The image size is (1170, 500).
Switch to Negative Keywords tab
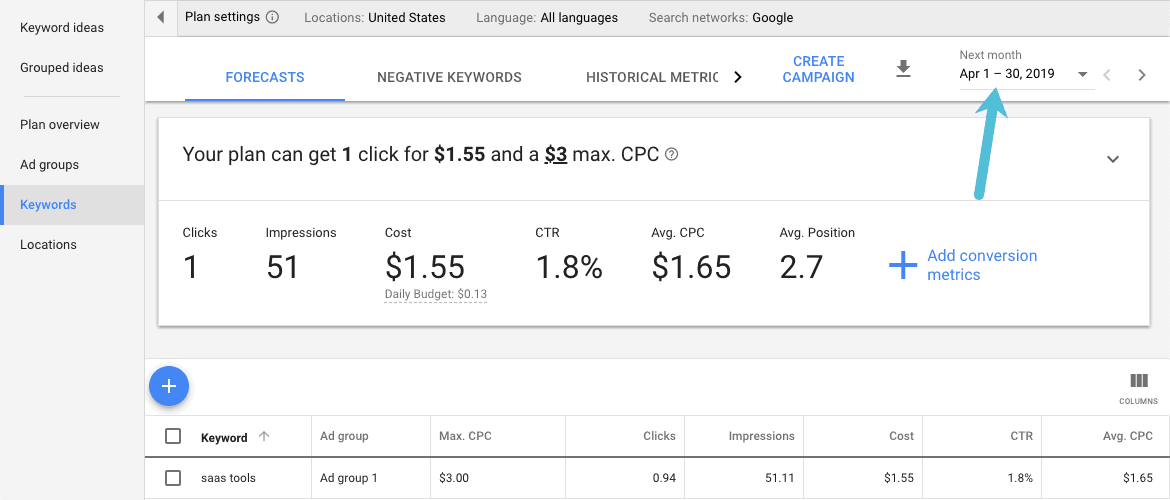coord(449,77)
